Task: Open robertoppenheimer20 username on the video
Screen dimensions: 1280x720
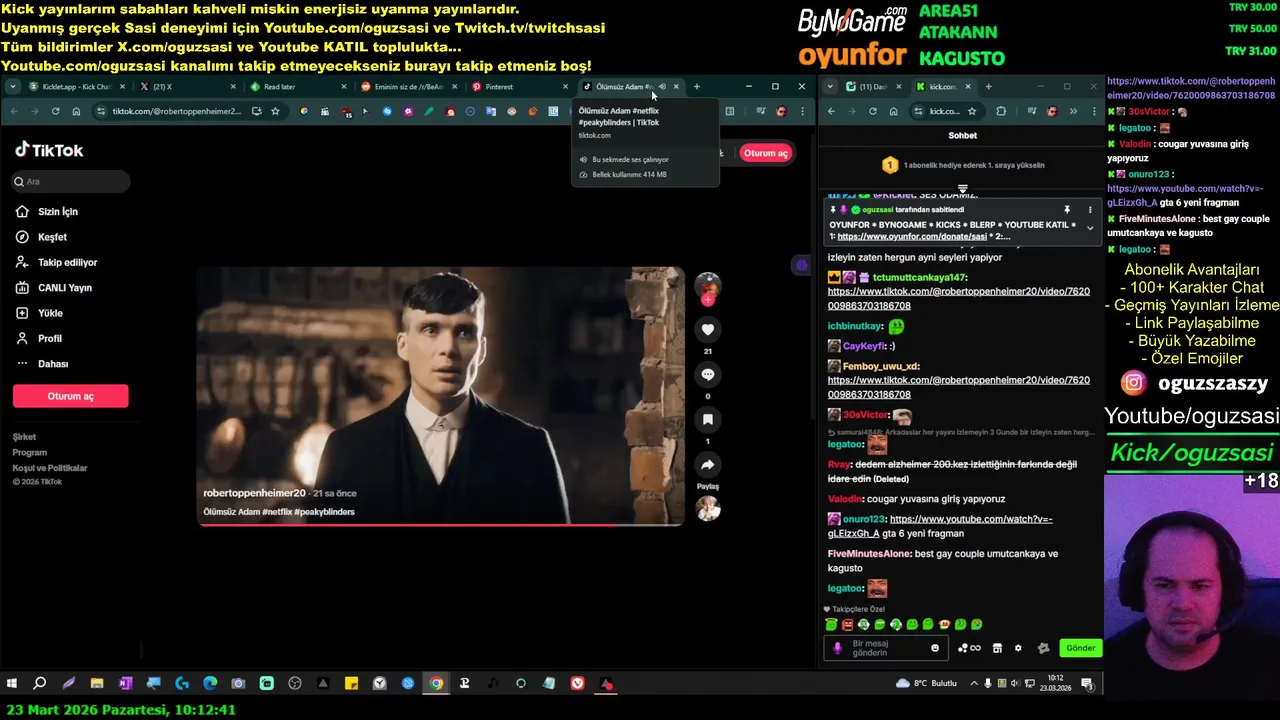Action: click(254, 493)
